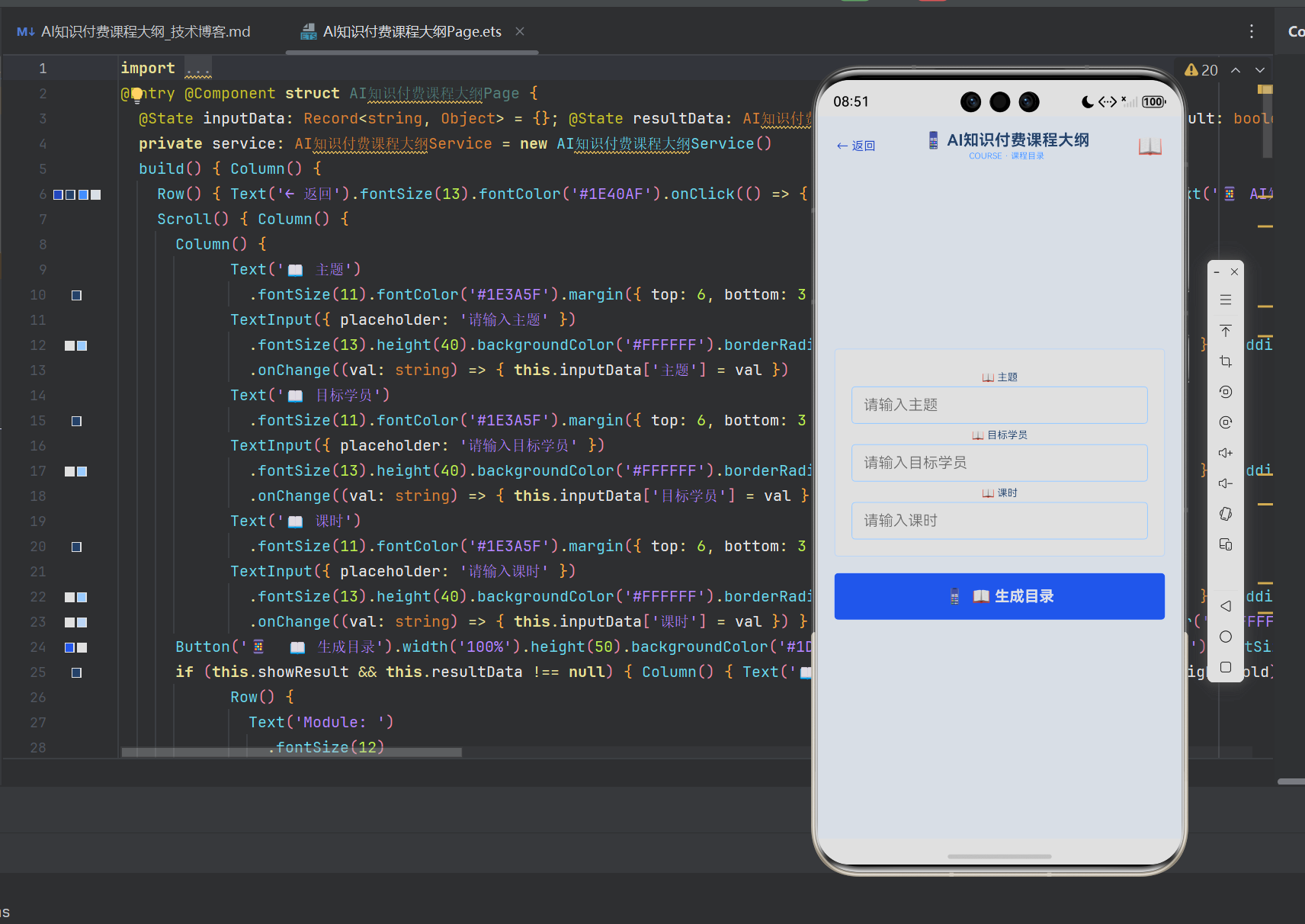
Task: Click the 'COURSE · 课程目录' subtitle in the emulator
Action: coord(1006,156)
